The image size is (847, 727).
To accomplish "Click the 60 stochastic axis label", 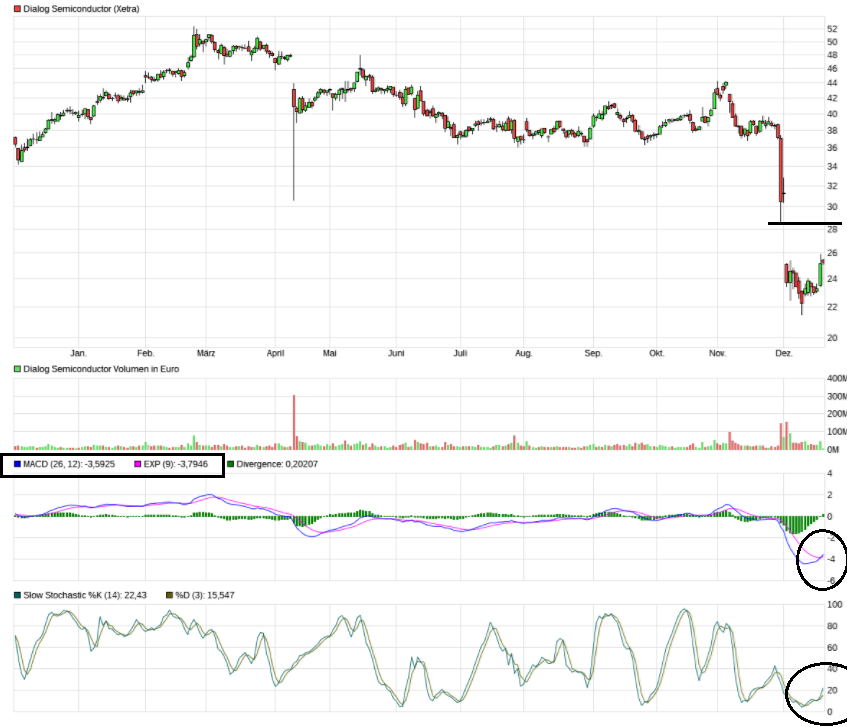I will (x=832, y=648).
